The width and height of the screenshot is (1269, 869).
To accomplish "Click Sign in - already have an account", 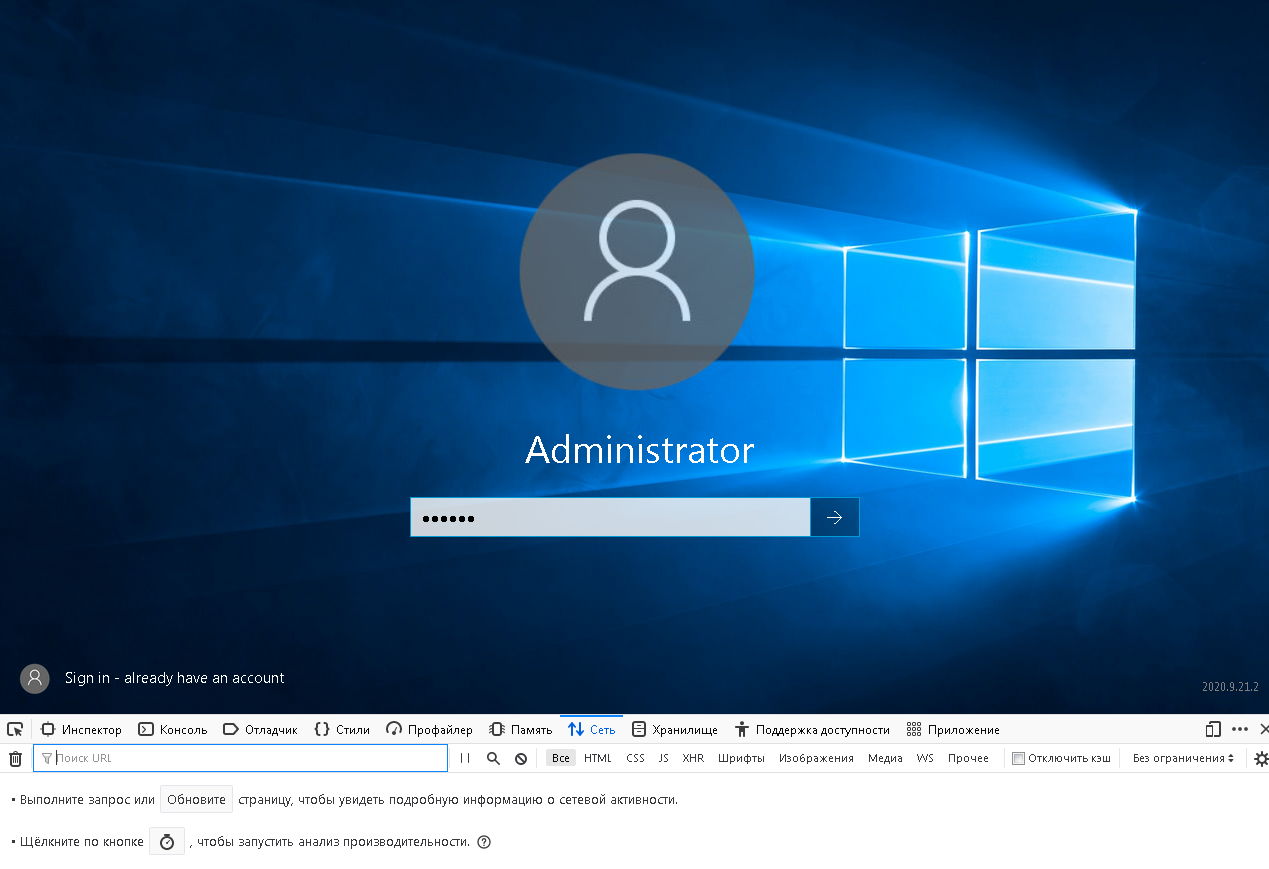I will [175, 678].
